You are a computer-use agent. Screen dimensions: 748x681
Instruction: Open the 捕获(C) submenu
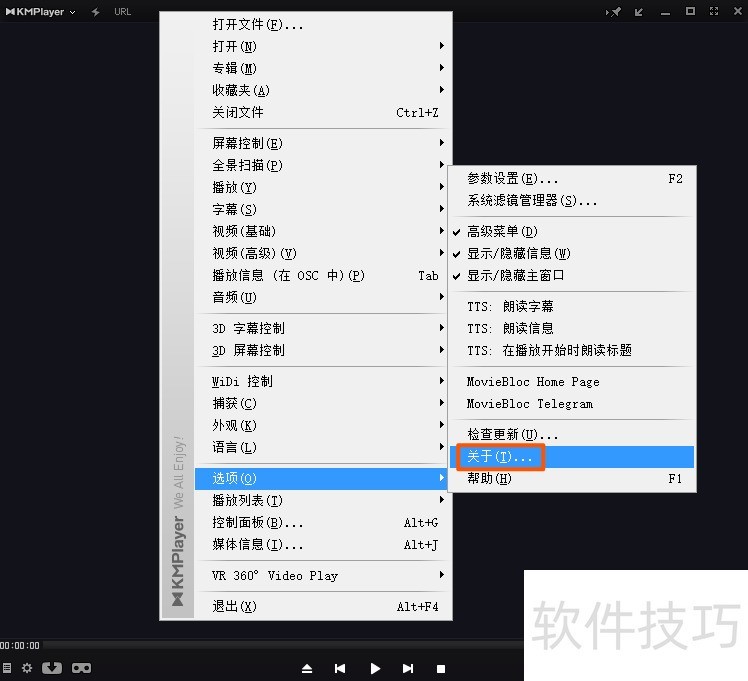[x=323, y=403]
